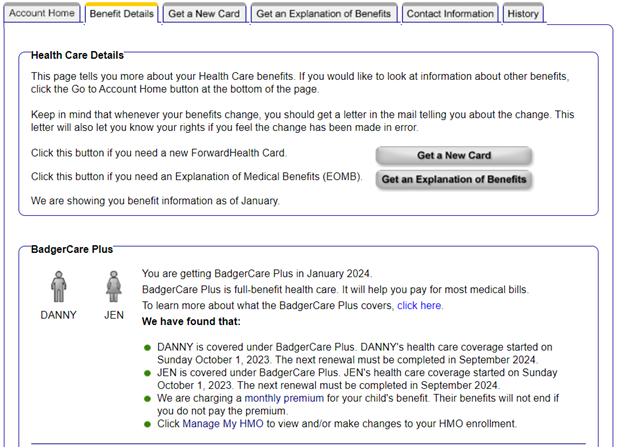The image size is (619, 447).
Task: Open the Account Home tab
Action: [42, 14]
